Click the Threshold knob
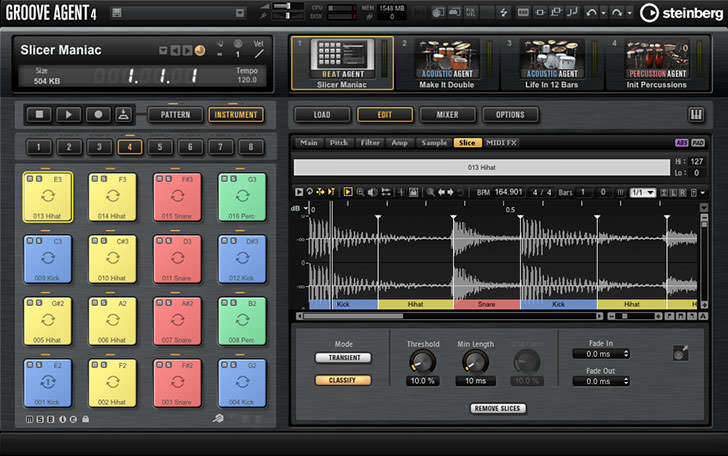 (x=422, y=361)
